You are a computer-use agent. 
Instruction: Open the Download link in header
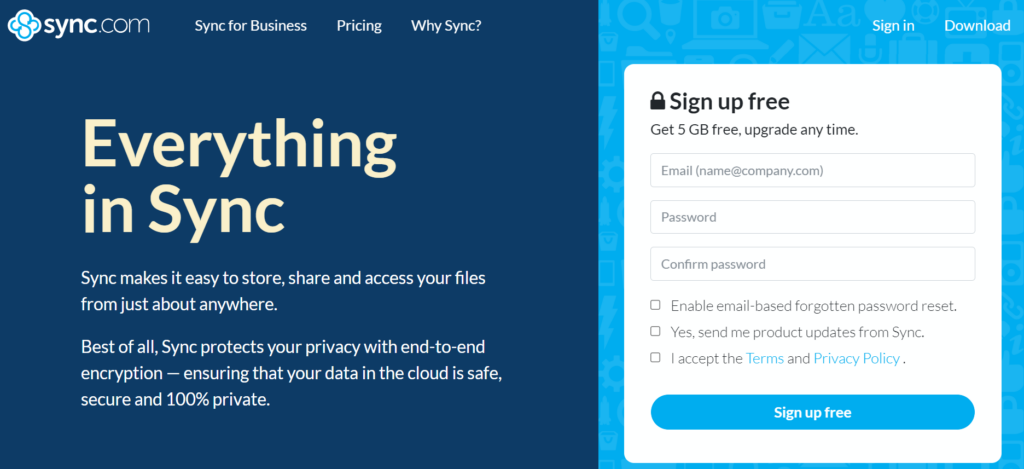point(977,26)
